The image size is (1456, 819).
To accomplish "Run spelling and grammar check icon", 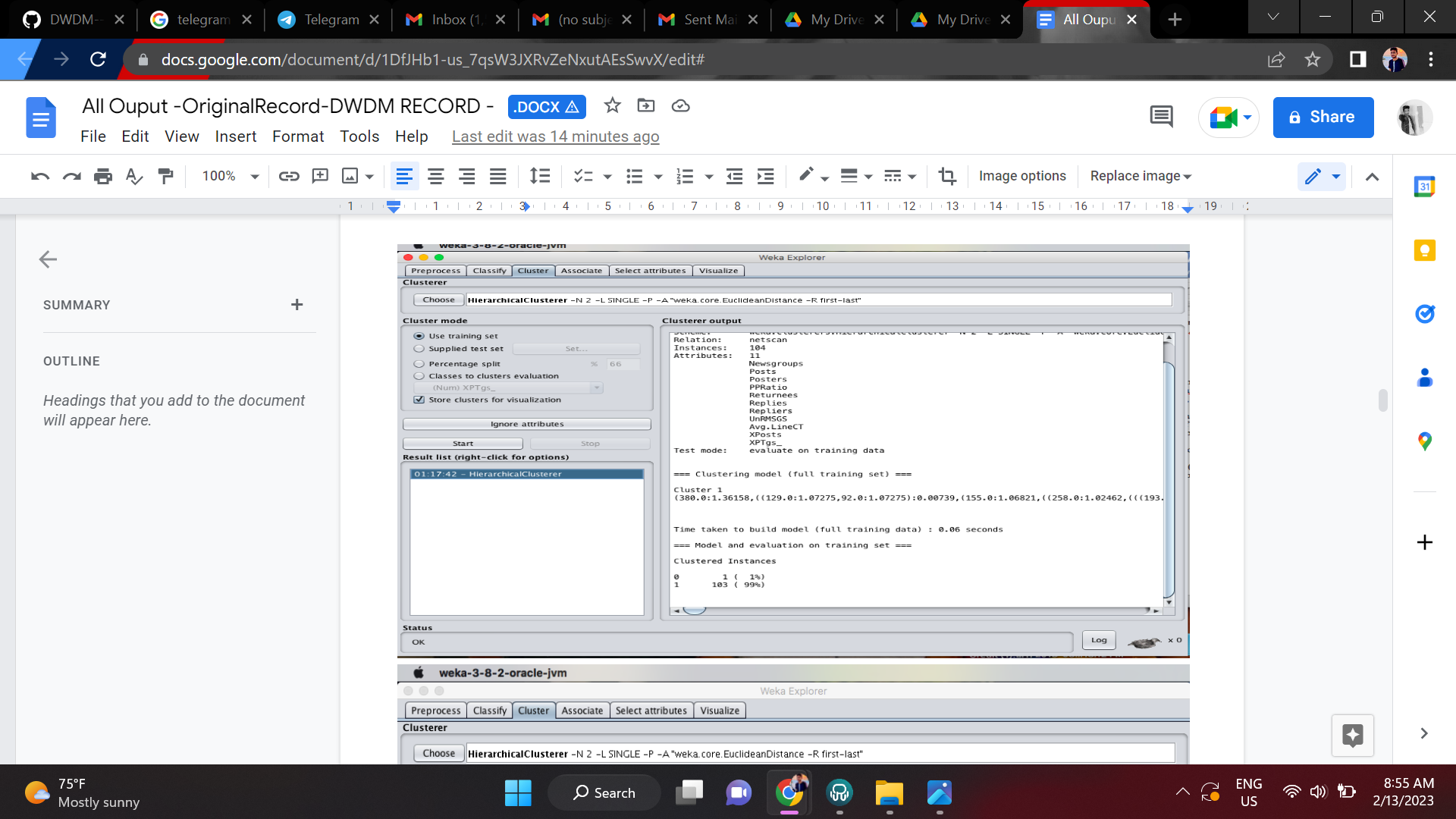I will [x=134, y=177].
